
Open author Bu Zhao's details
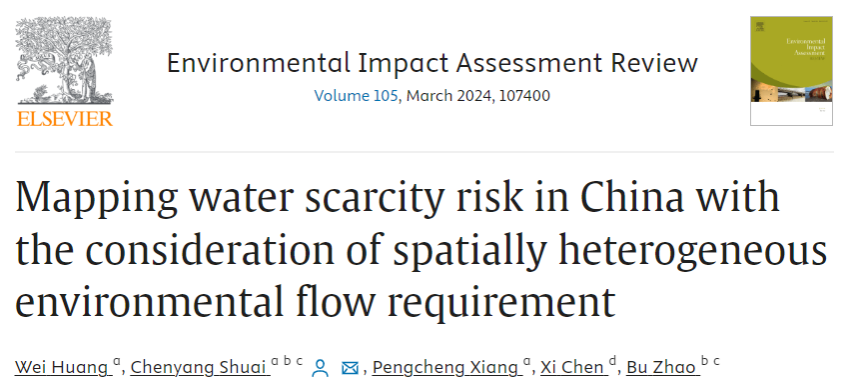tap(660, 368)
